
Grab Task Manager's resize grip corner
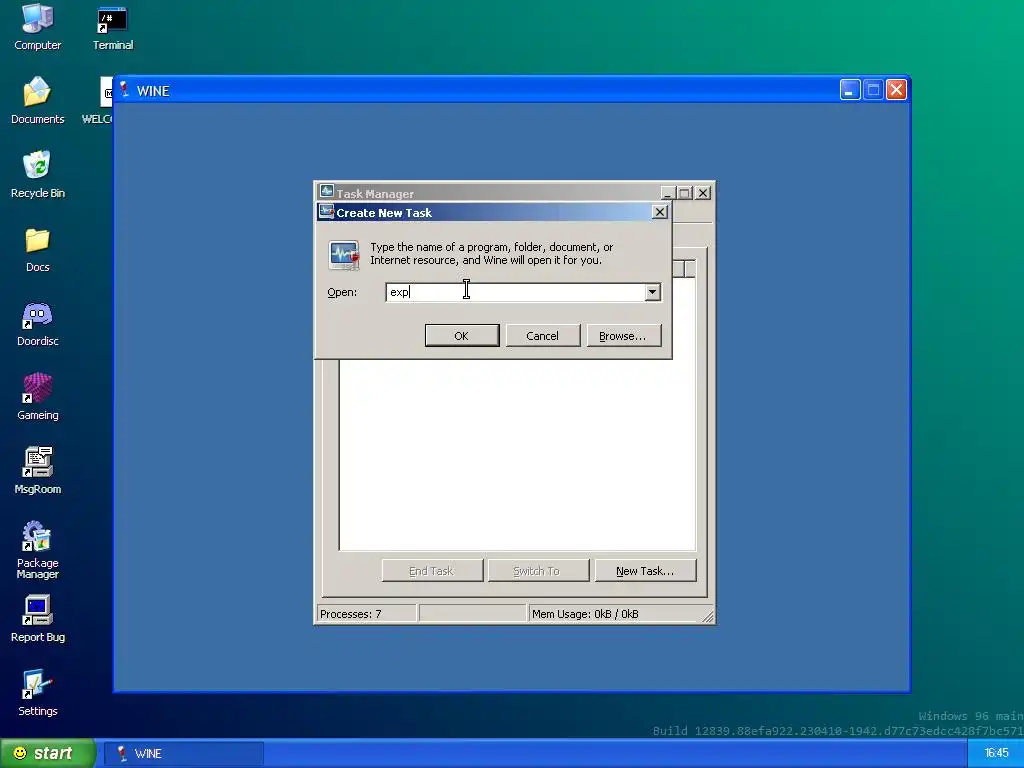[708, 616]
